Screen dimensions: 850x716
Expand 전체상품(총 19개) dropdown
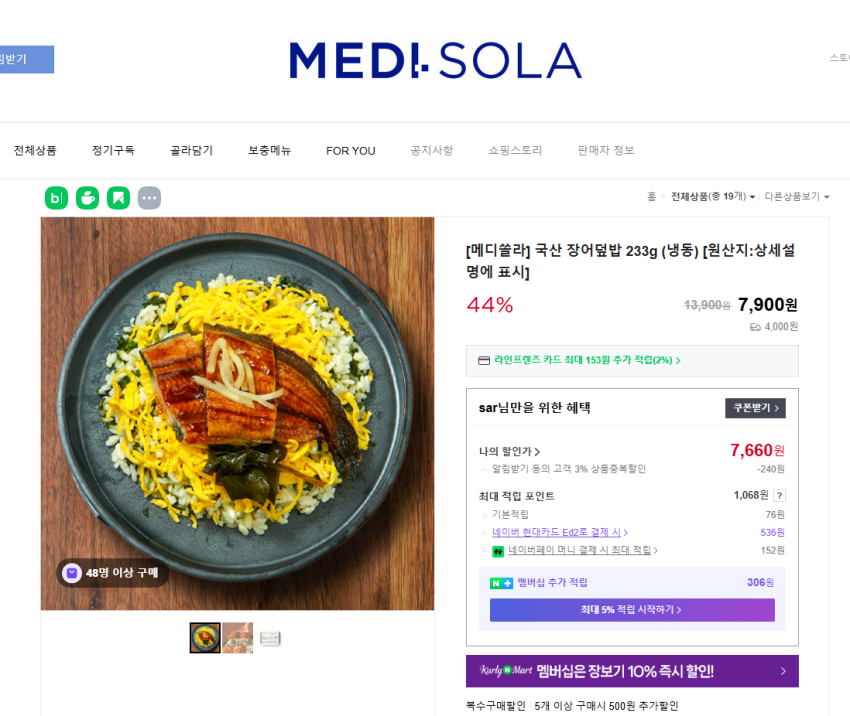click(x=713, y=196)
